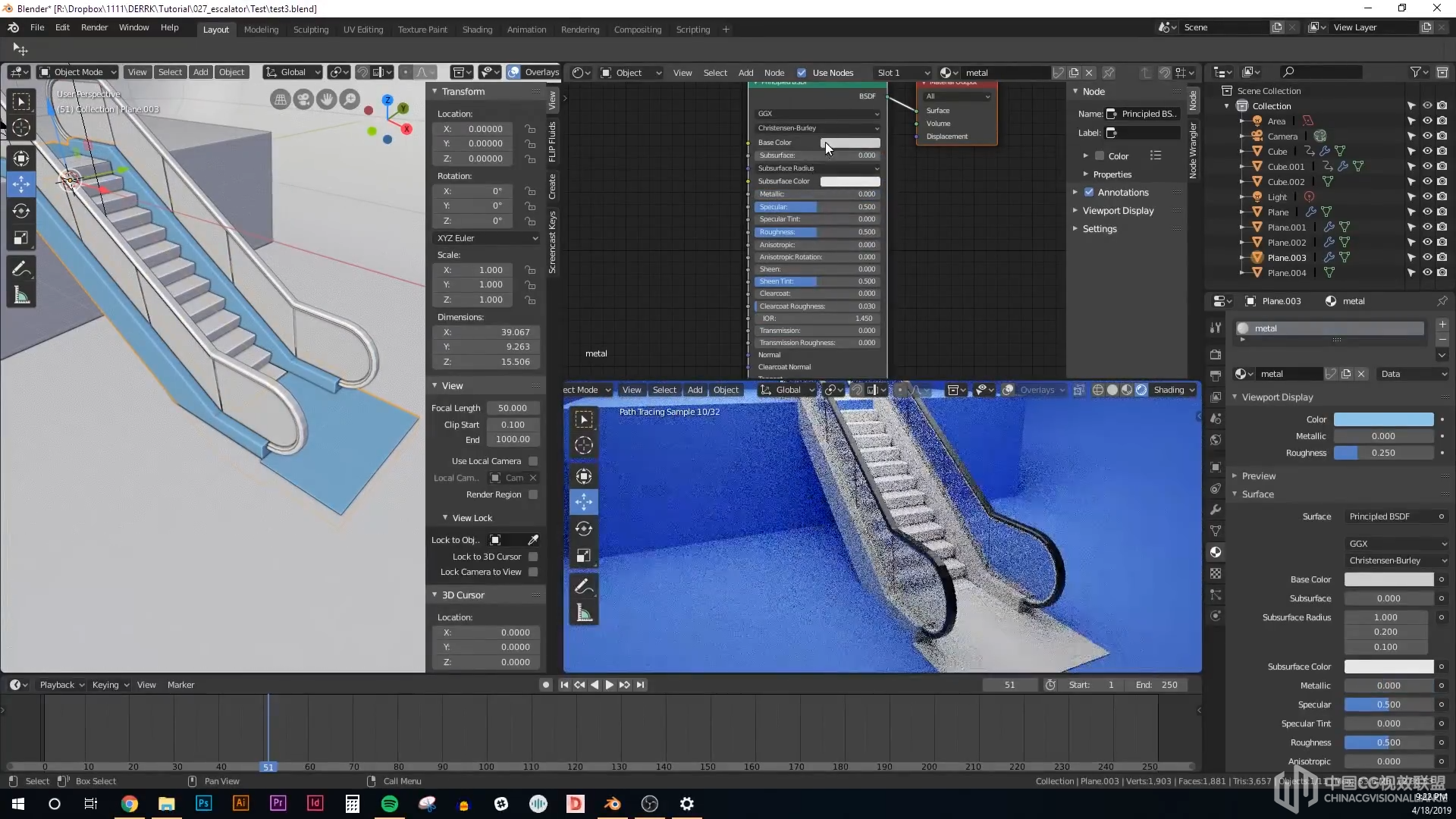Open the Node menu in node editor
1456x819 pixels.
click(774, 73)
